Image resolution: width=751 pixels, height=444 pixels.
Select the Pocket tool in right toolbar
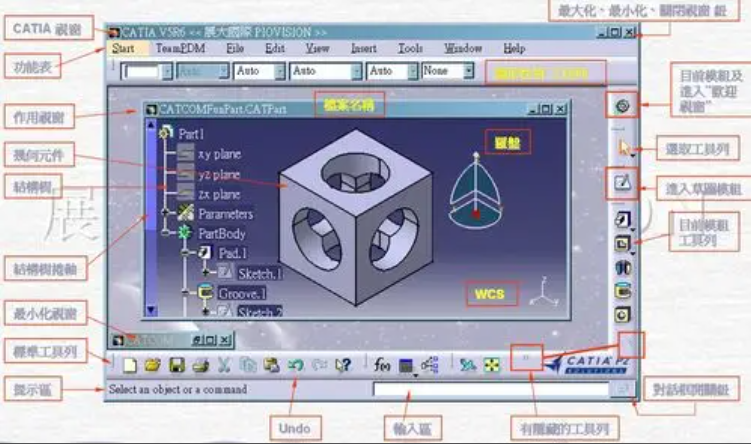click(x=622, y=244)
